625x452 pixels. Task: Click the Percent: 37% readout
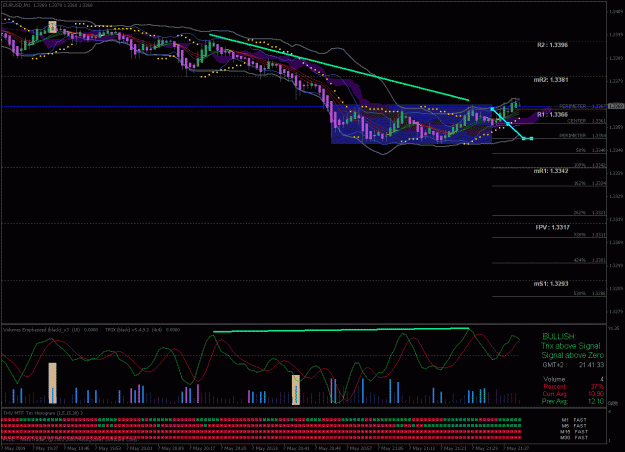click(573, 387)
